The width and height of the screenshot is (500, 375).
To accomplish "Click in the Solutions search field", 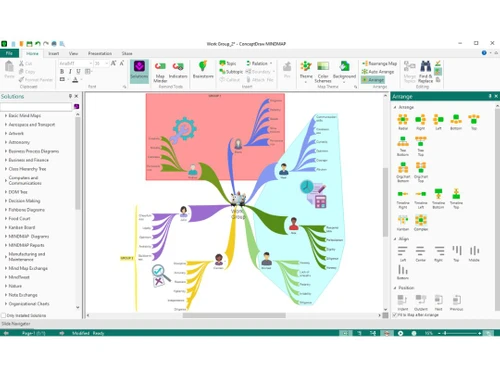I will point(36,106).
